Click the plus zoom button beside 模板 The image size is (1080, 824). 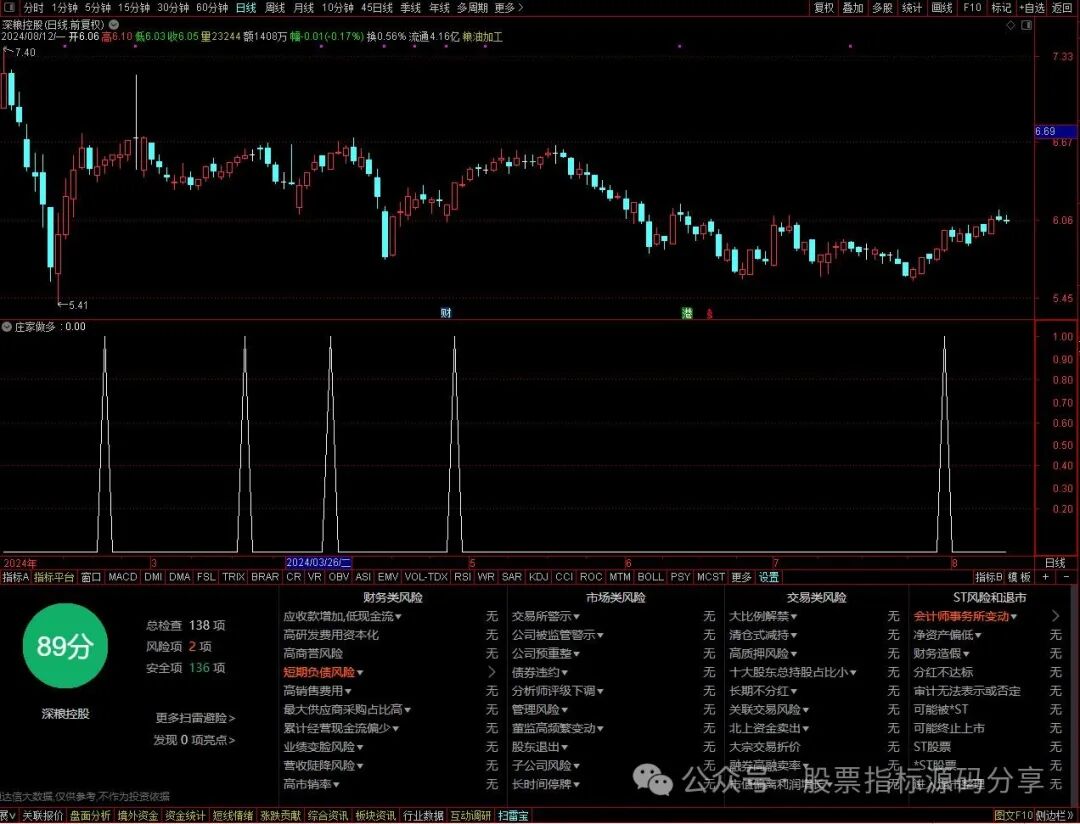pyautogui.click(x=1046, y=577)
